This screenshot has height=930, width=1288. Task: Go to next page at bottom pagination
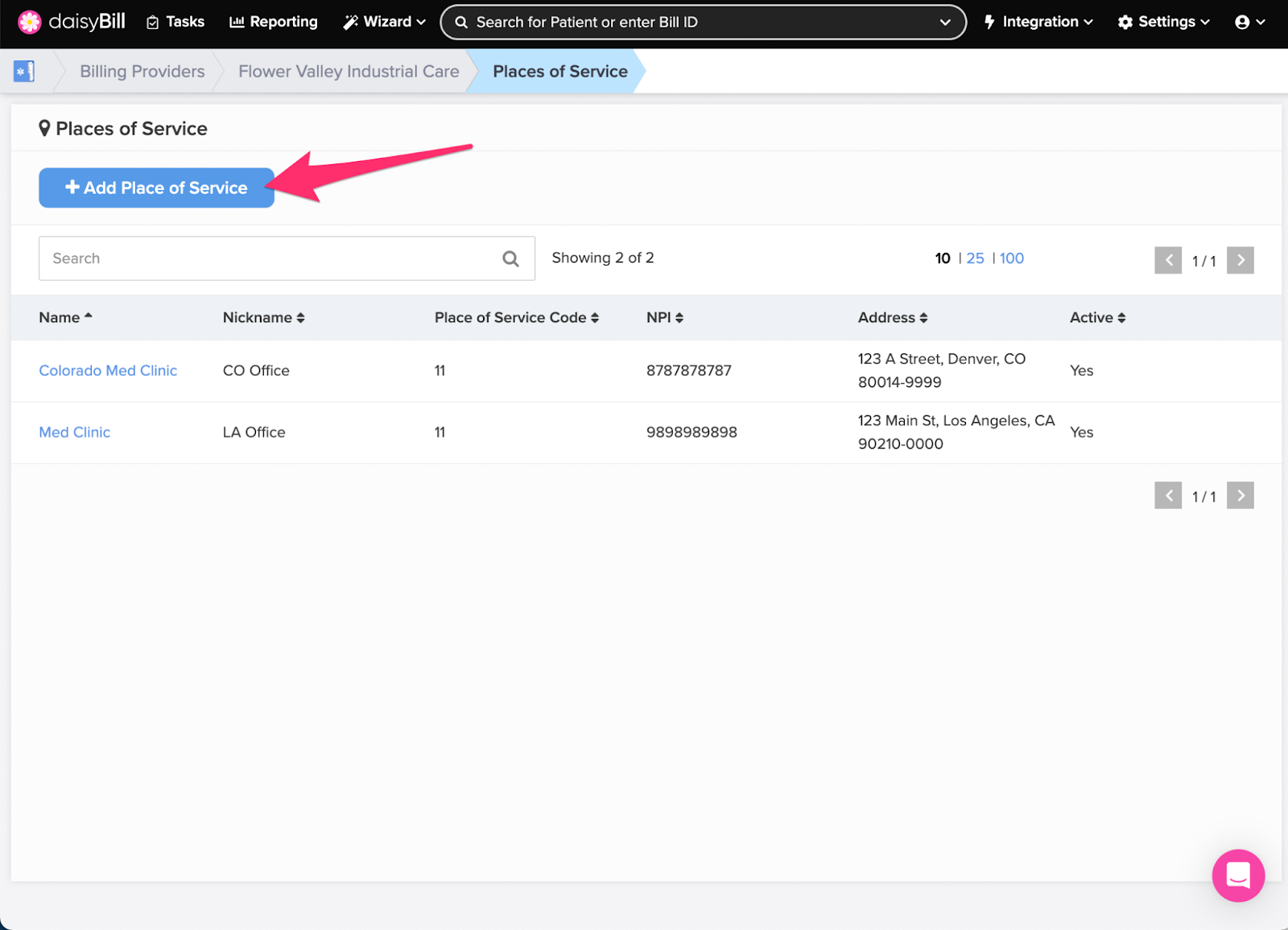pyautogui.click(x=1241, y=495)
